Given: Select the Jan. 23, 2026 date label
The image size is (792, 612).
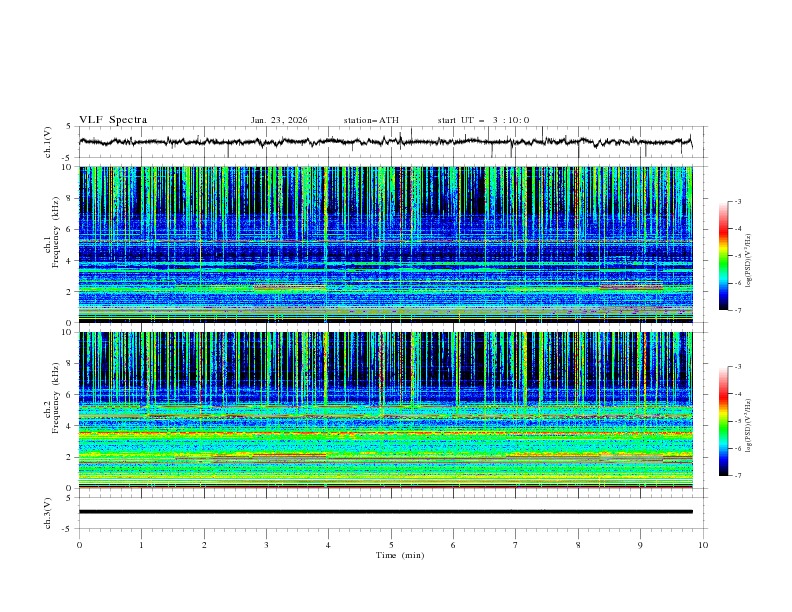Looking at the screenshot, I should [x=279, y=120].
